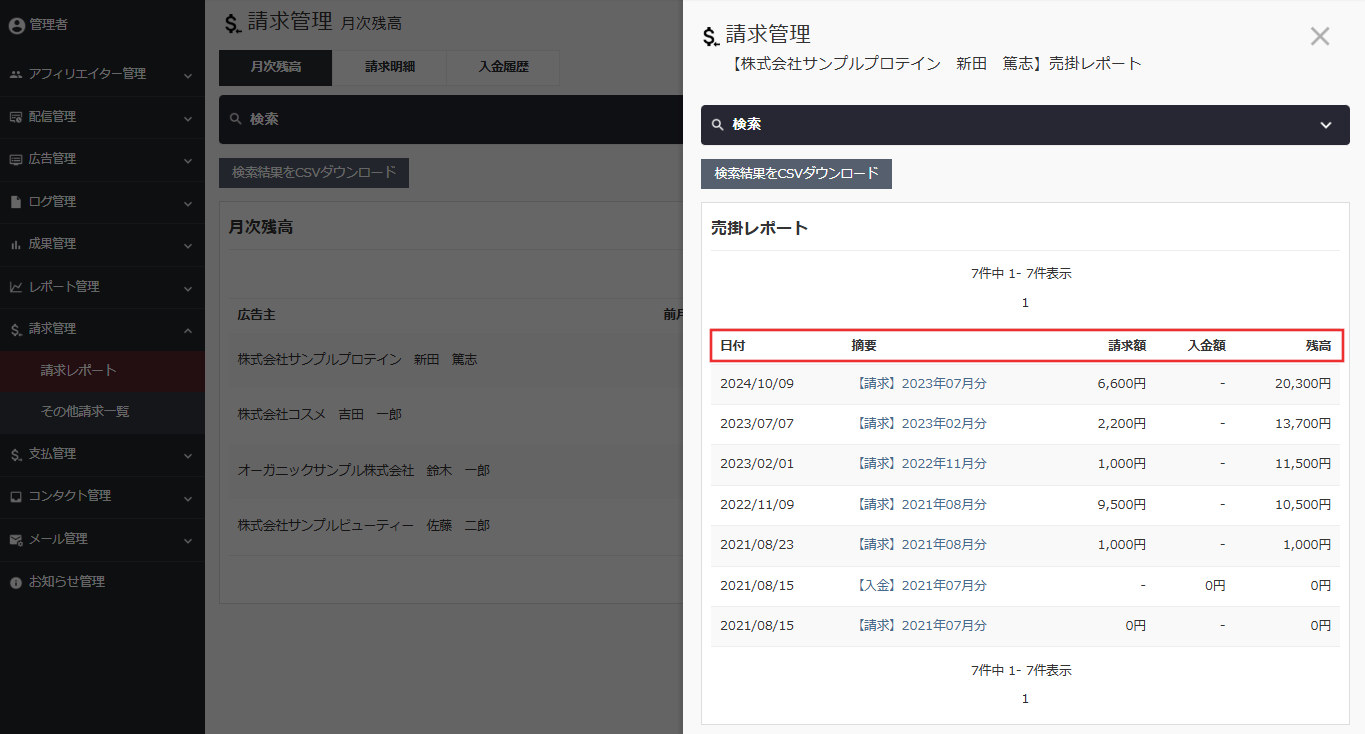The image size is (1365, 734).
Task: Click page number 1 above the table
Action: (x=1025, y=303)
